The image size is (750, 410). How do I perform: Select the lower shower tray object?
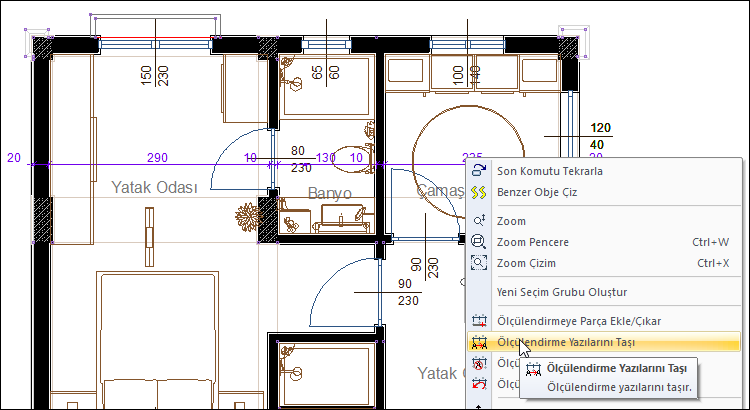point(326,373)
